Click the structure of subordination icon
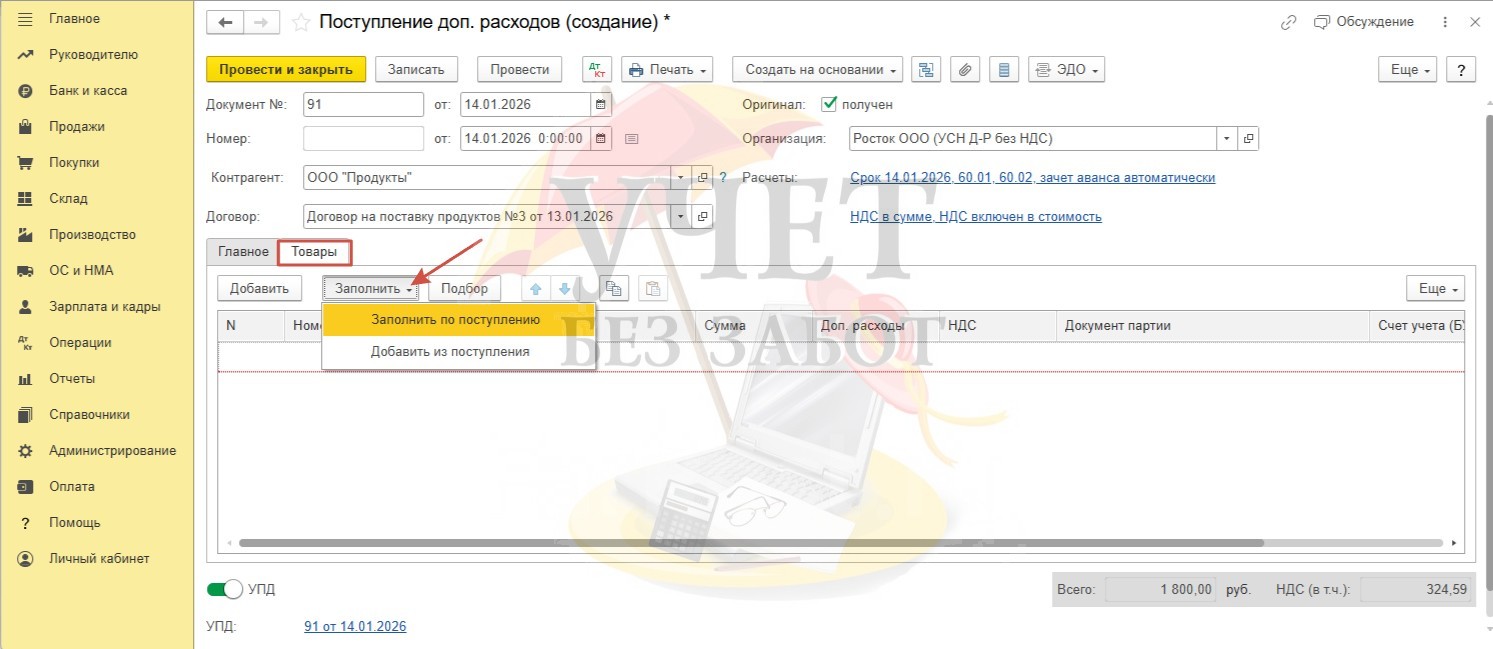The width and height of the screenshot is (1493, 649). pyautogui.click(x=926, y=70)
